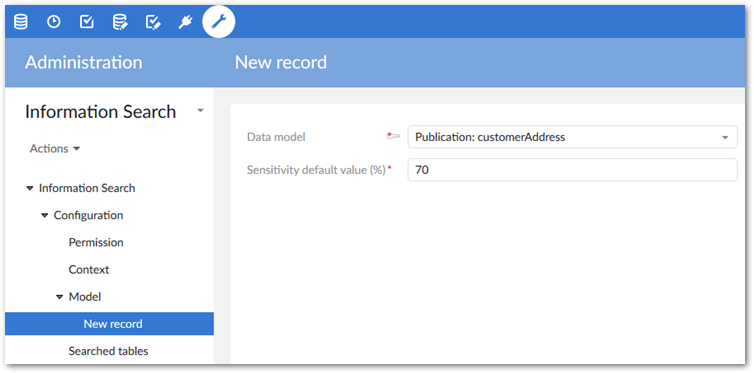Screen dimensions: 754x373
Task: Open the Information Search header dropdown arrow
Action: [201, 111]
